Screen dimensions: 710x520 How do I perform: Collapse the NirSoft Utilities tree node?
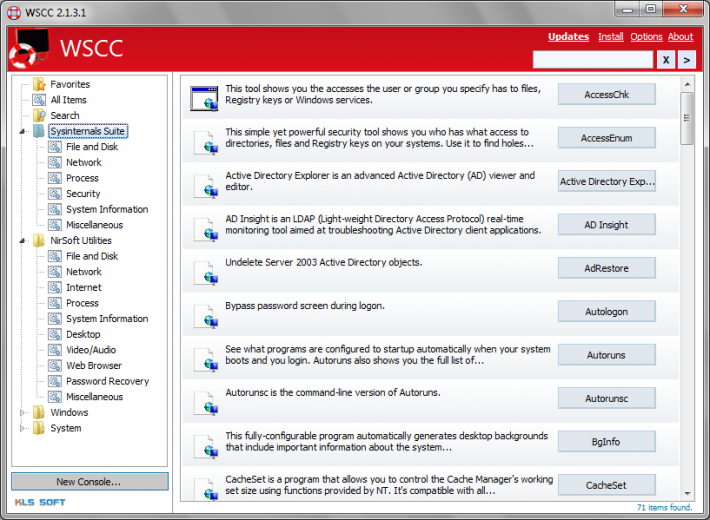coord(22,241)
